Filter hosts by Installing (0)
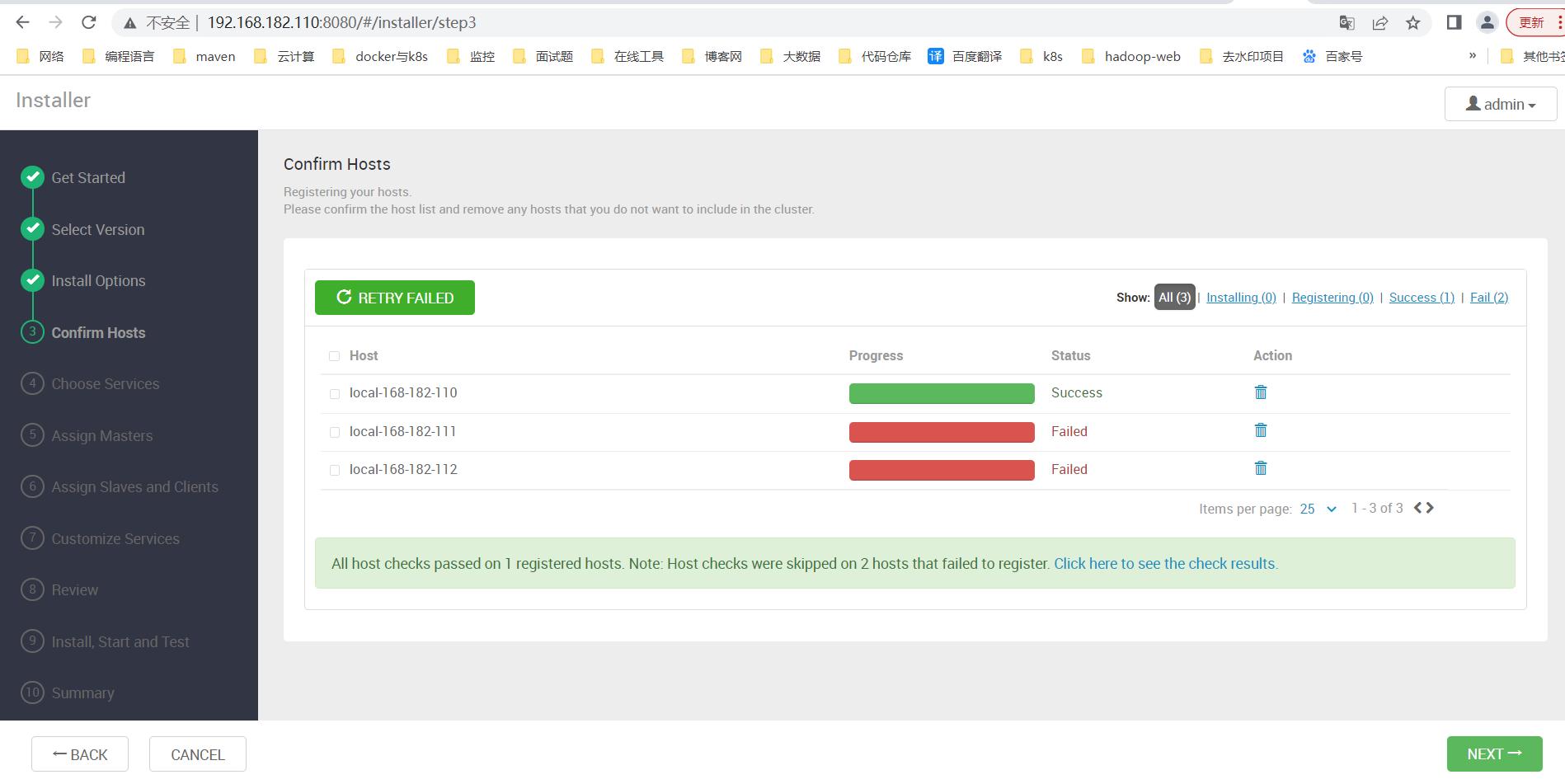Image resolution: width=1565 pixels, height=784 pixels. click(1241, 298)
